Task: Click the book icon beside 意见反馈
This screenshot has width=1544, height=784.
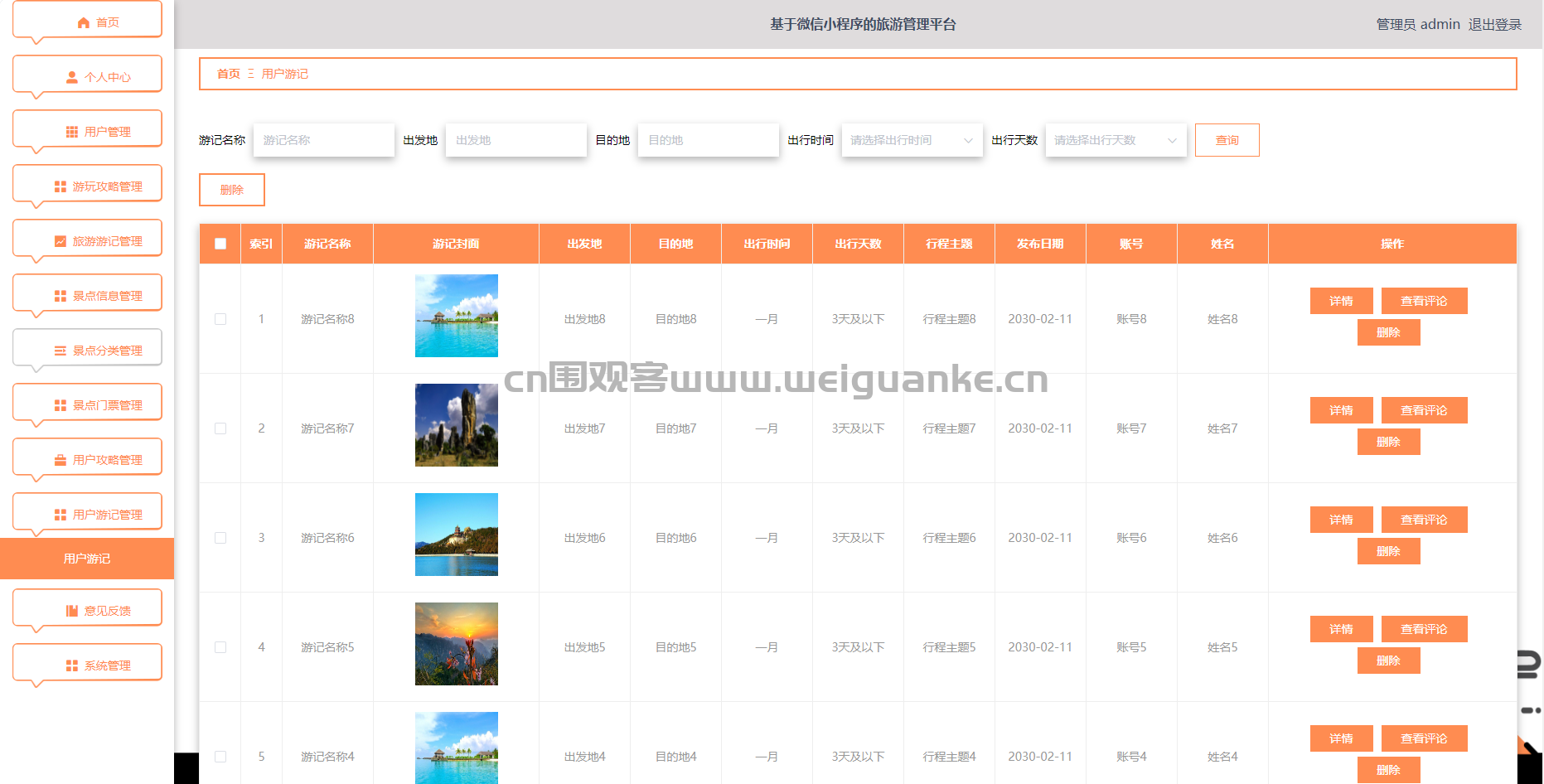Action: click(72, 611)
